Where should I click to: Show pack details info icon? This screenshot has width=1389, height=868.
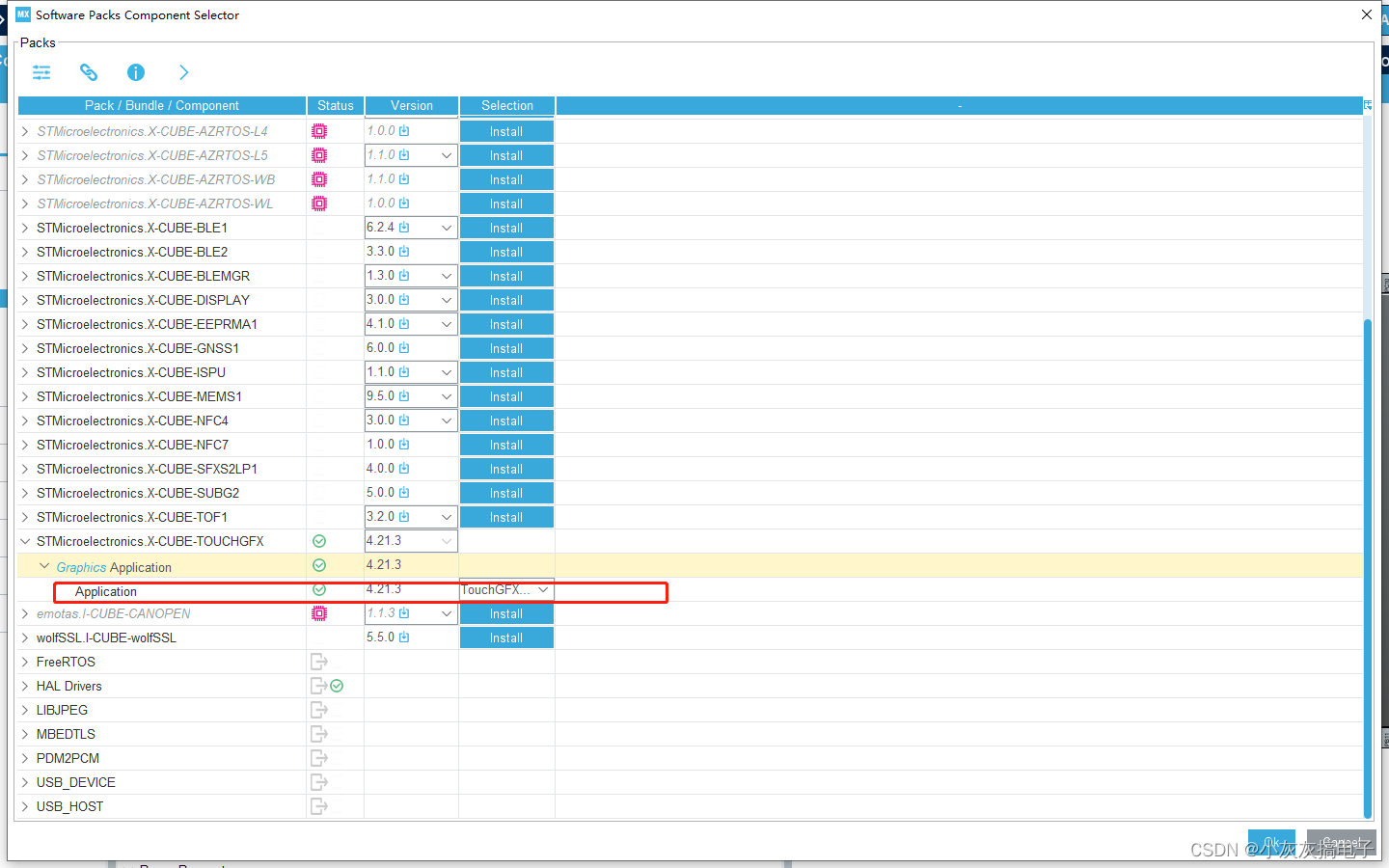pyautogui.click(x=136, y=72)
